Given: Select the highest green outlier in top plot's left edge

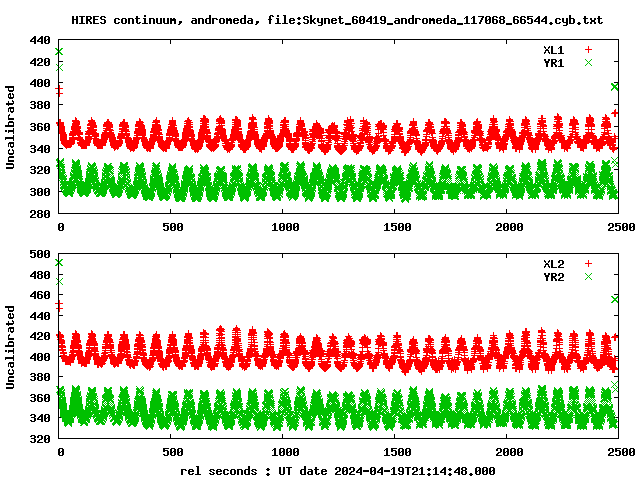Looking at the screenshot, I should coord(59,51).
